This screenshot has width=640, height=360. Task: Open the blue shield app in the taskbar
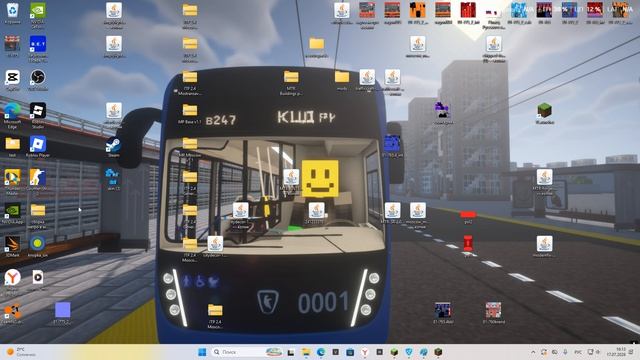point(409,352)
